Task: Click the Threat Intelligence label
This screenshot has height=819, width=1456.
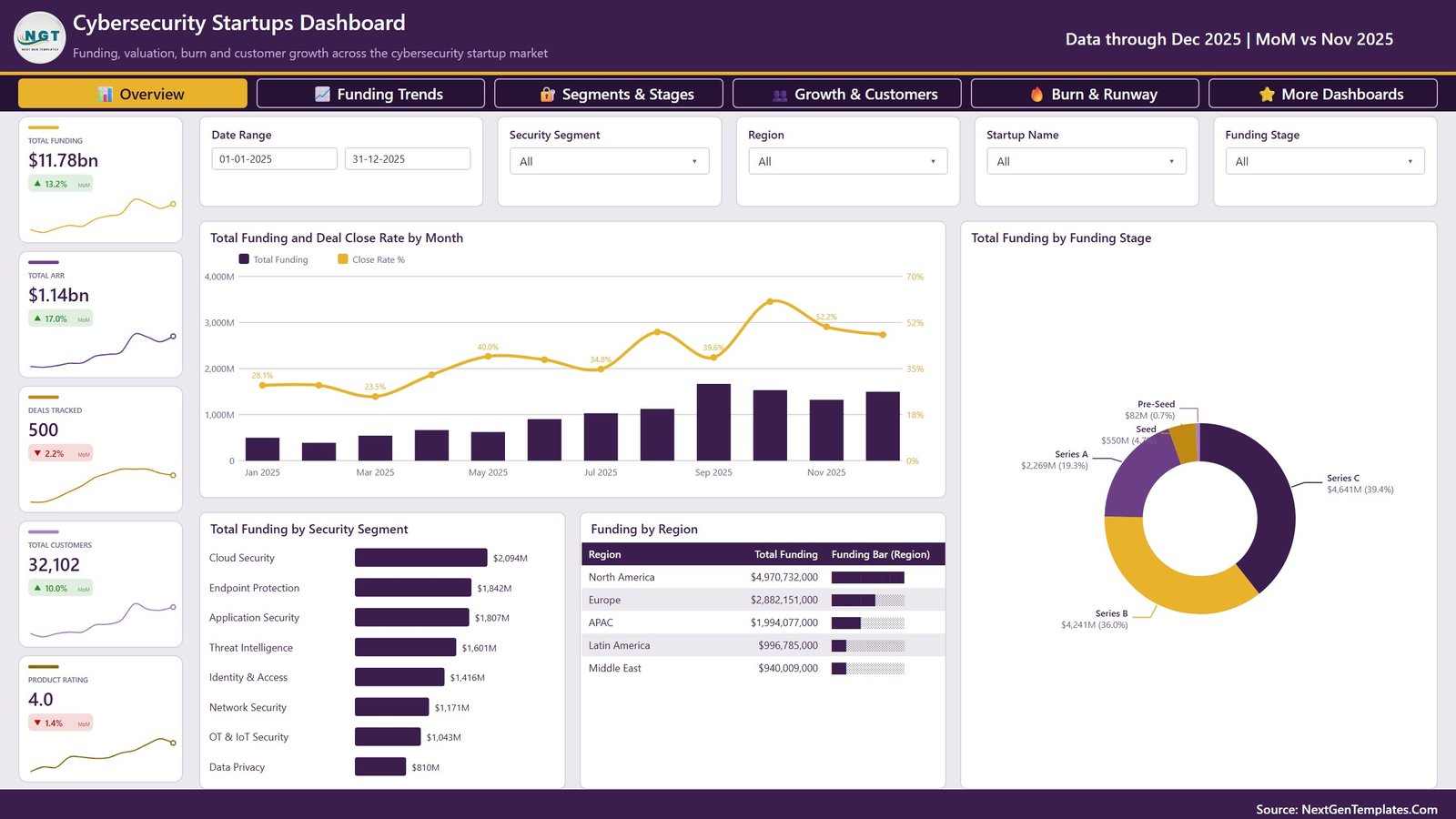Action: 251,648
